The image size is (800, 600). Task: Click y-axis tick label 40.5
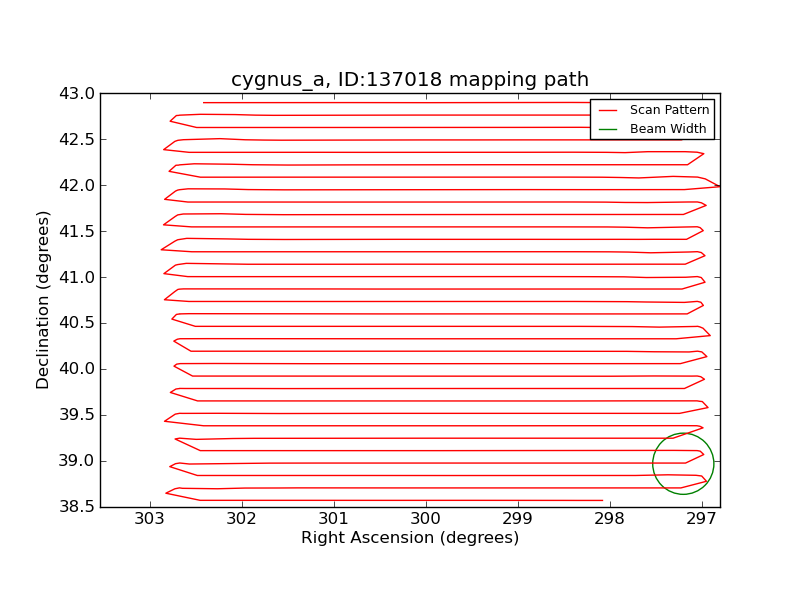[77, 323]
